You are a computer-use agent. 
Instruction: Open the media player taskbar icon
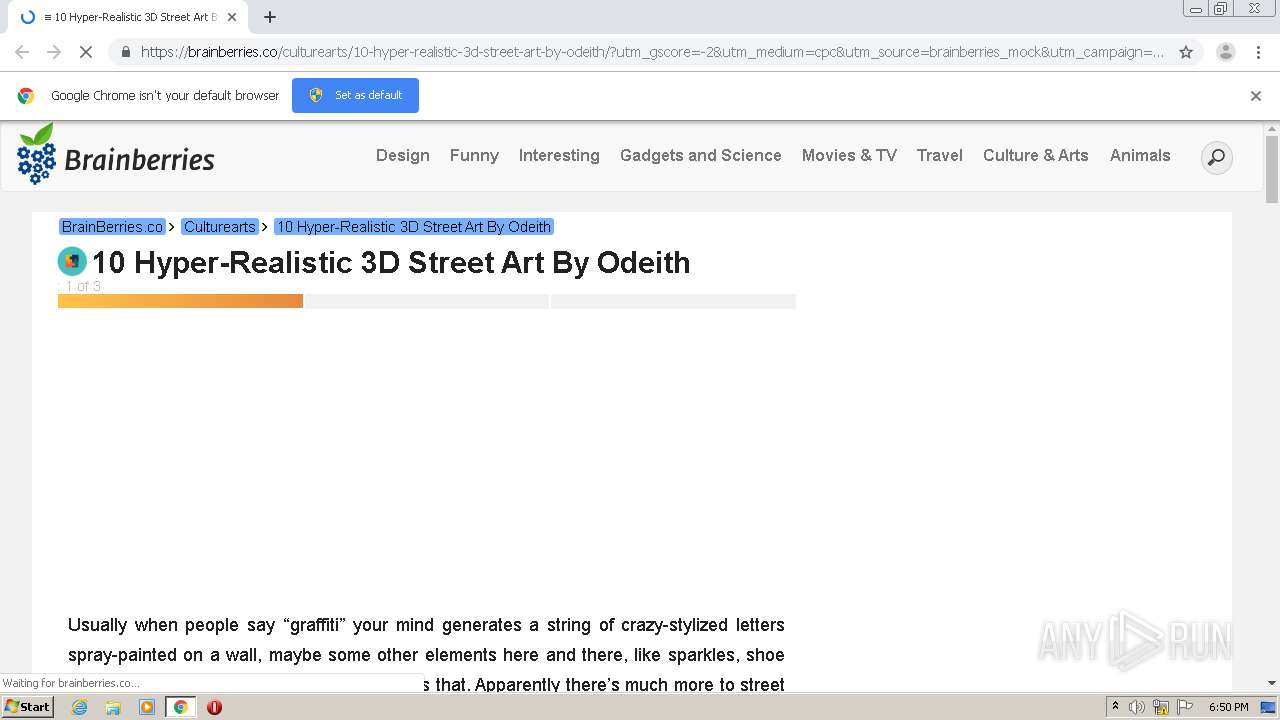[147, 707]
